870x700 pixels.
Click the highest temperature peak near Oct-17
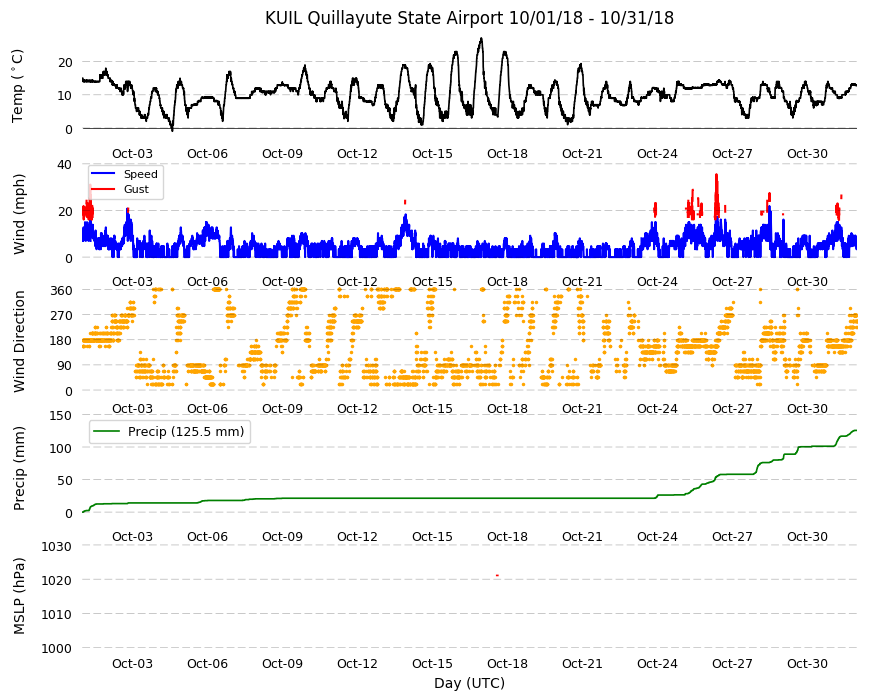(x=481, y=39)
